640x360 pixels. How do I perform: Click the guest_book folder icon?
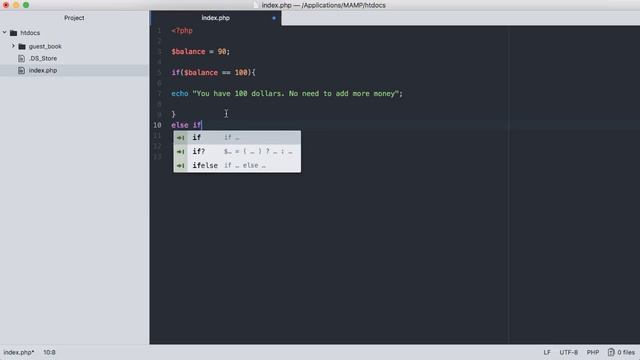pos(22,47)
